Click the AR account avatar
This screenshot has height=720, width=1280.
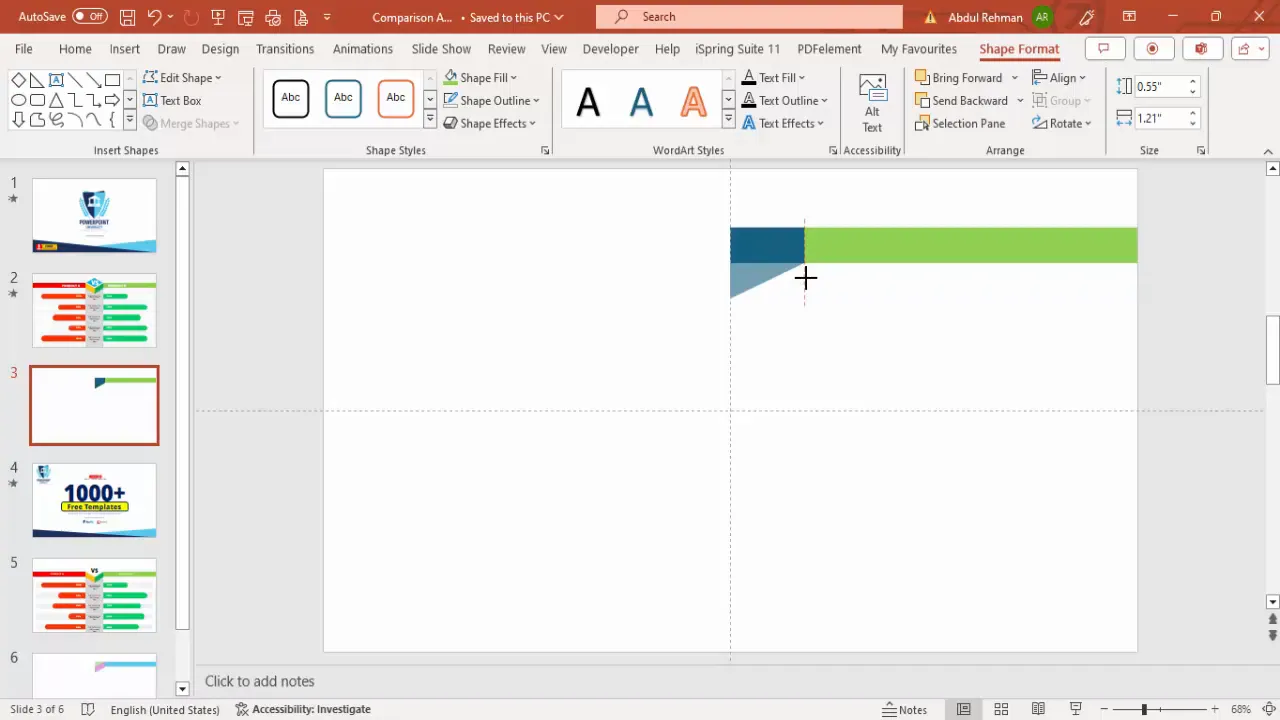tap(1043, 17)
